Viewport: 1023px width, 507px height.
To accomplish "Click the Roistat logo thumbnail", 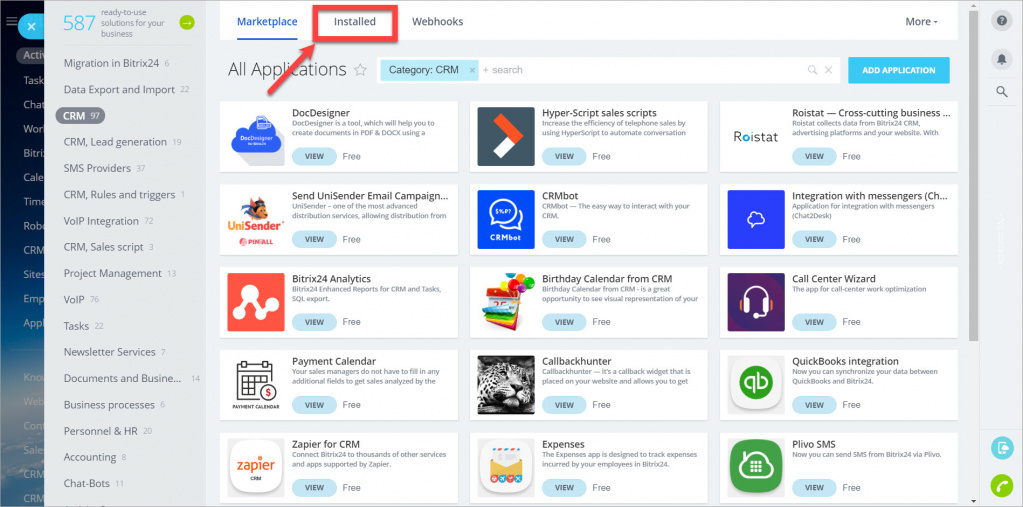I will [x=756, y=136].
